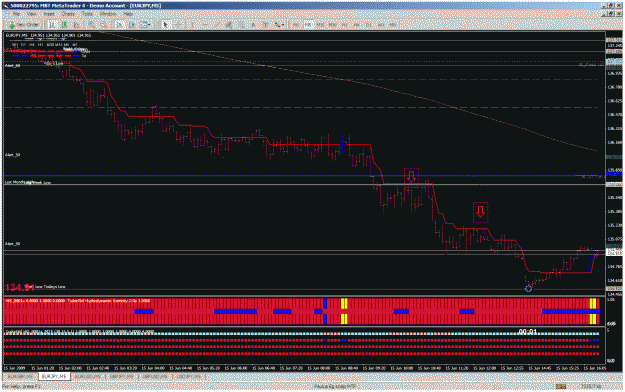The image size is (625, 392).
Task: Toggle chart auto scroll
Action: (119, 25)
